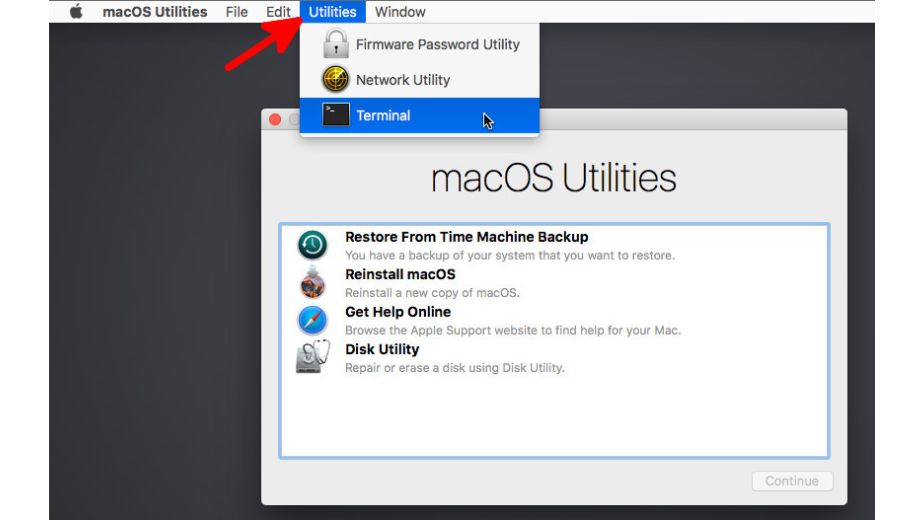This screenshot has width=924, height=520.
Task: Select the Reinstall macOS option
Action: pos(555,283)
